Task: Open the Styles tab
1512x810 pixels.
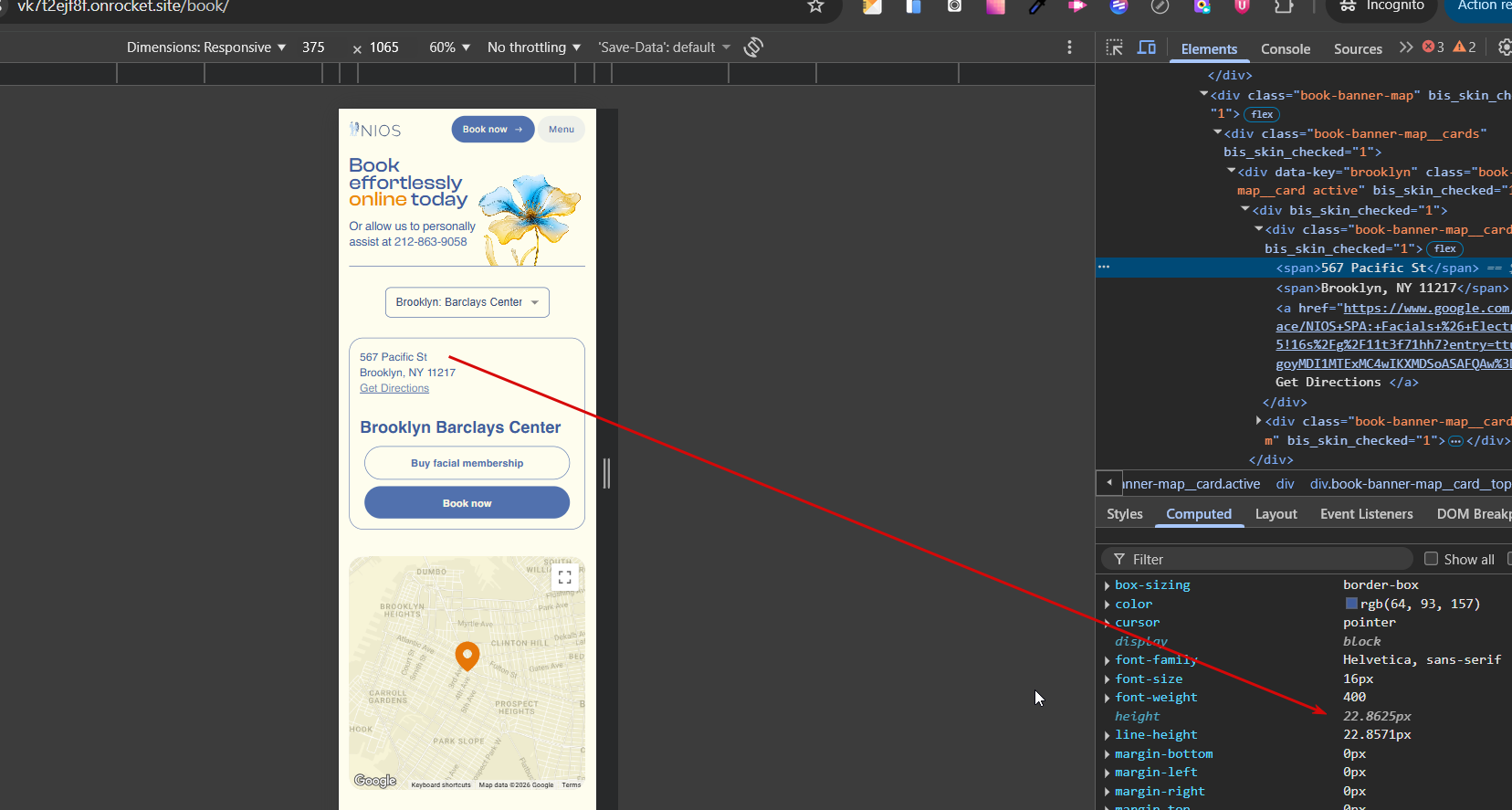Action: click(1125, 514)
